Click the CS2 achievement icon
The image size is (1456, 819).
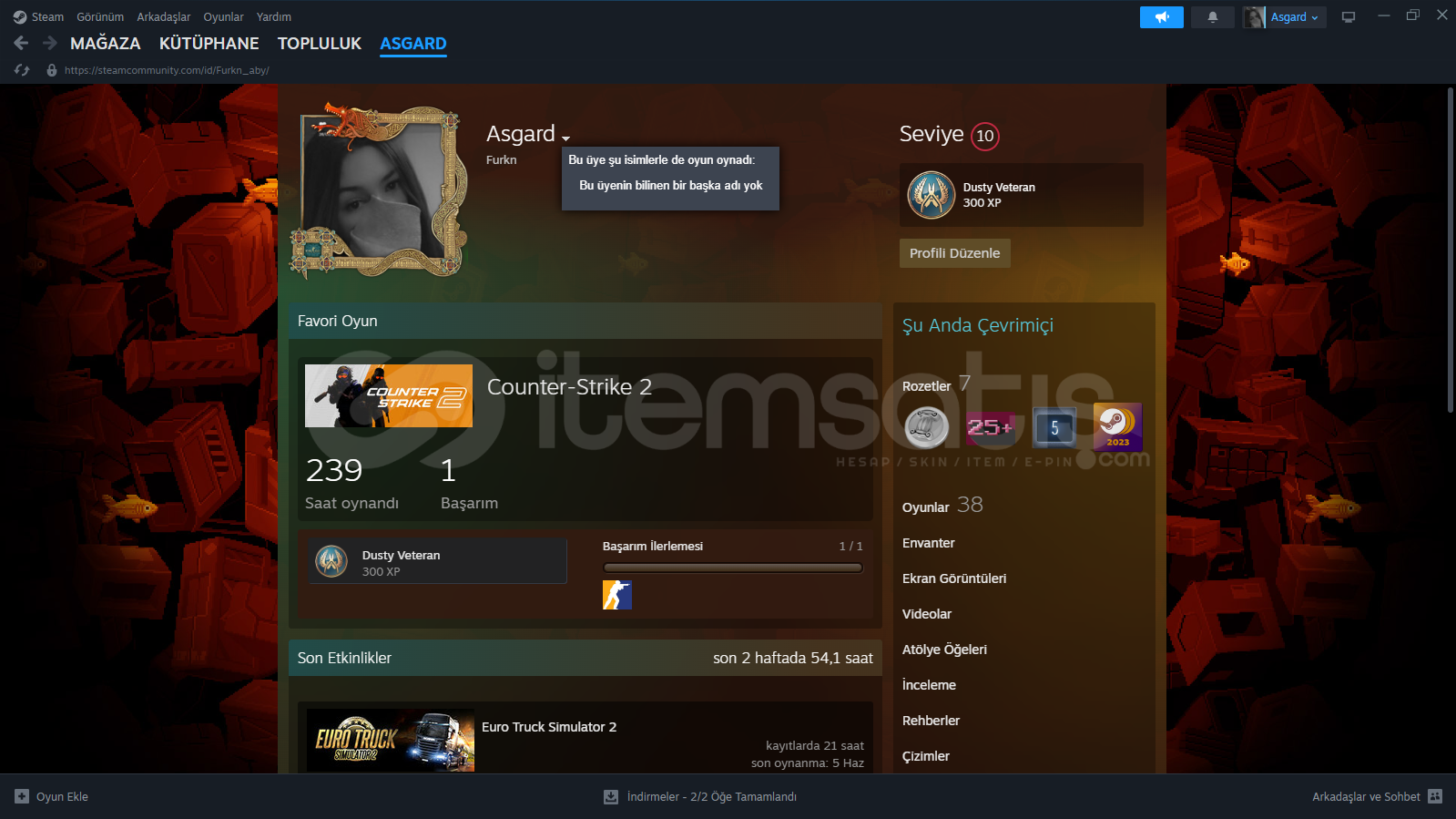[x=617, y=595]
